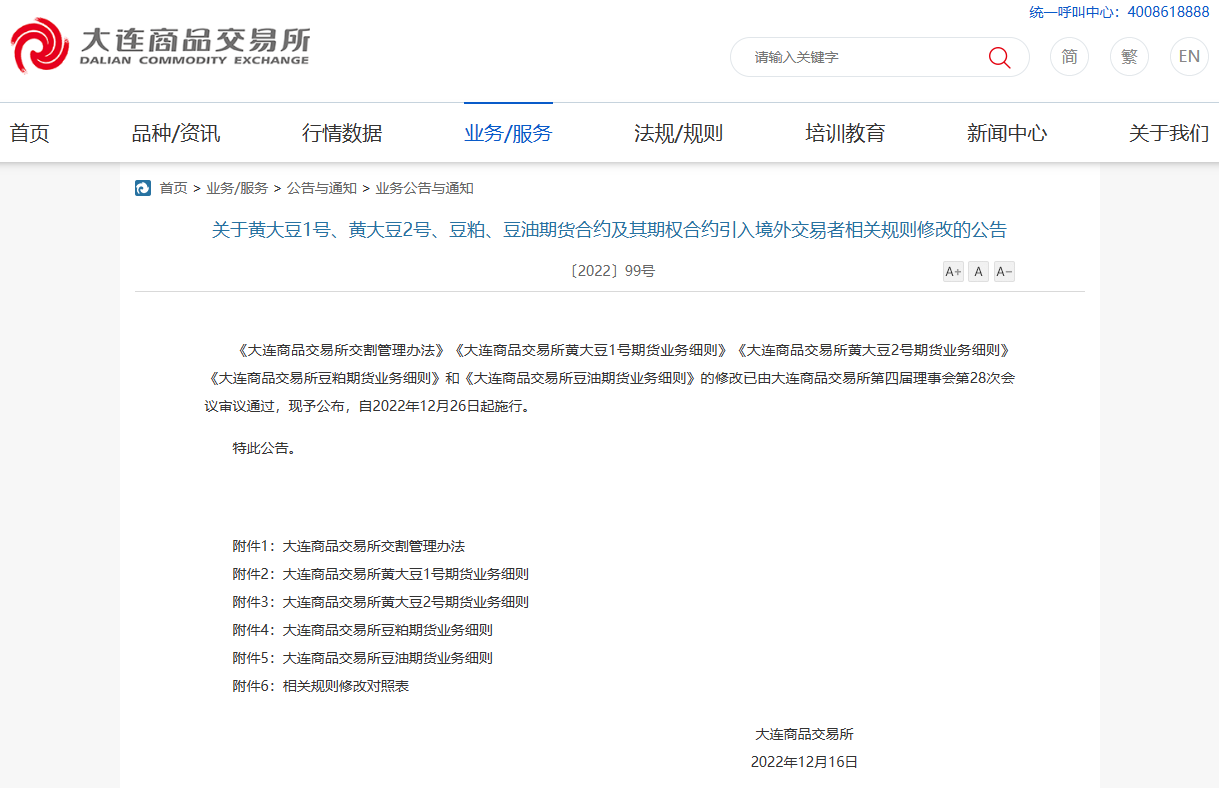Reset font size with A button
Viewport: 1219px width, 788px height.
[978, 272]
